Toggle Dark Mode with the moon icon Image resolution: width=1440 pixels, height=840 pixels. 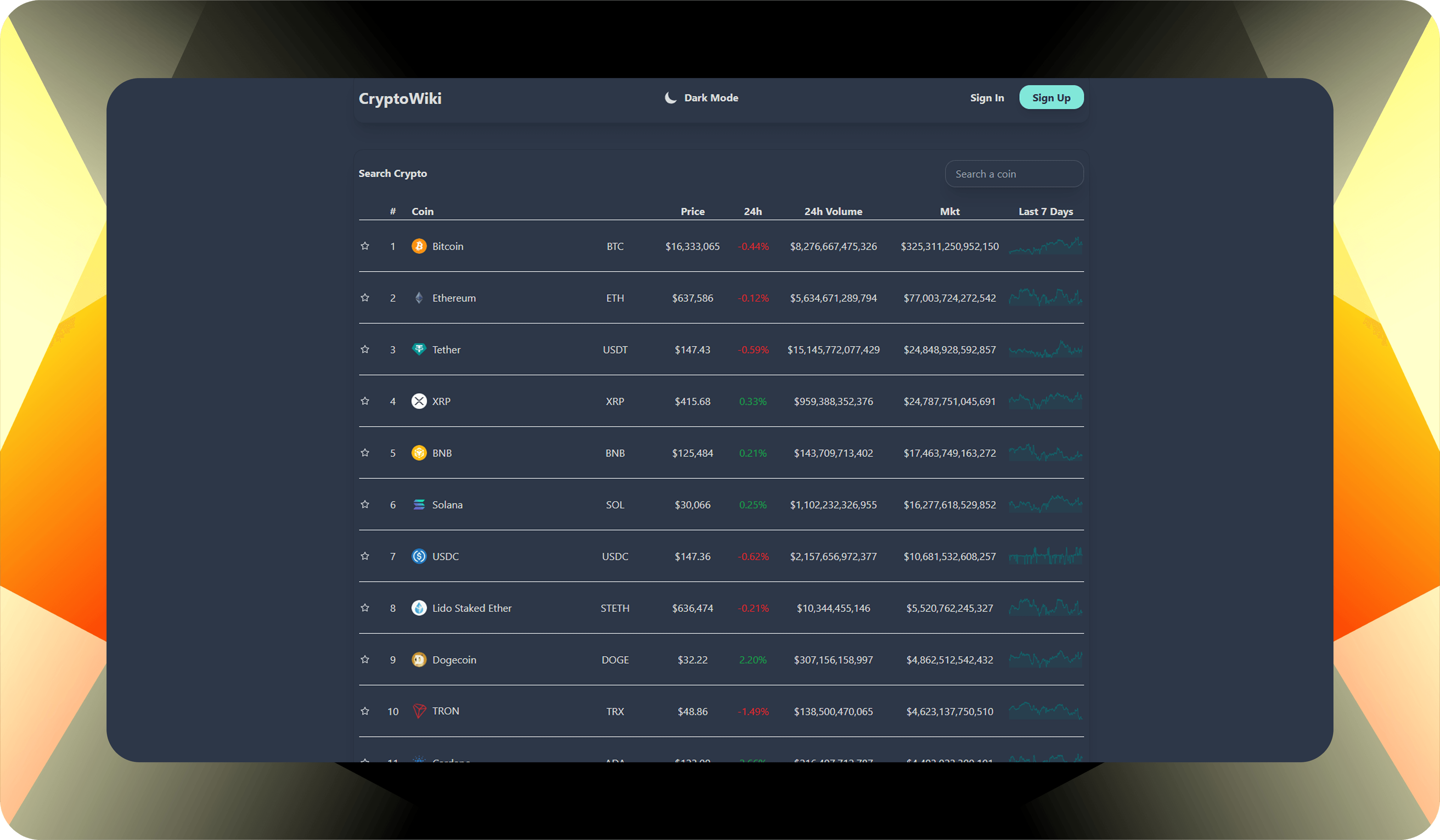tap(670, 97)
